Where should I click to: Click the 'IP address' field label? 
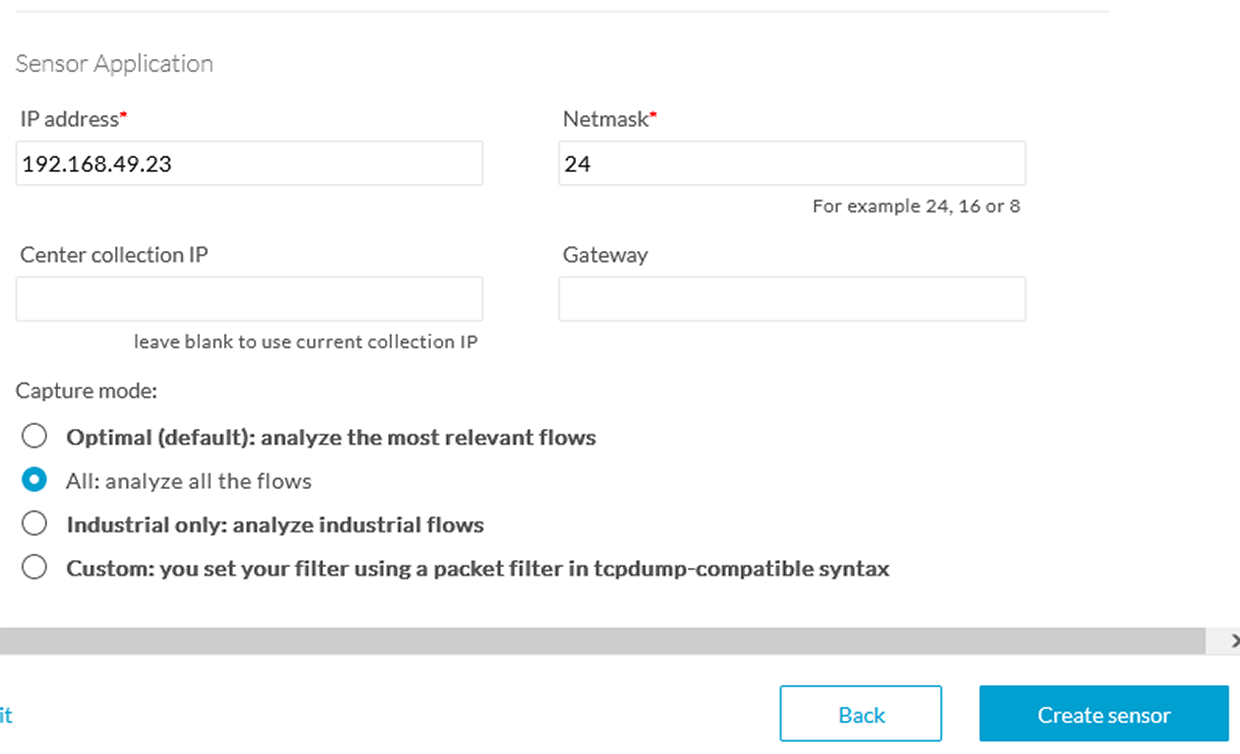pos(69,119)
